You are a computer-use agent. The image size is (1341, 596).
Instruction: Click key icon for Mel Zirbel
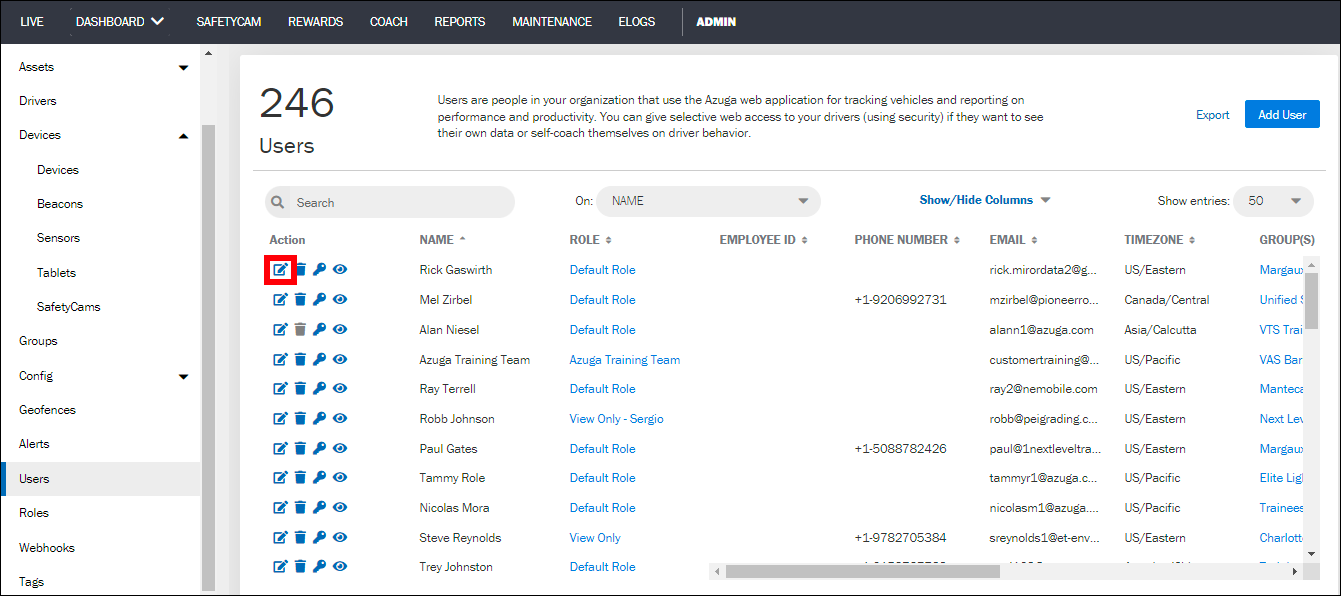point(319,300)
